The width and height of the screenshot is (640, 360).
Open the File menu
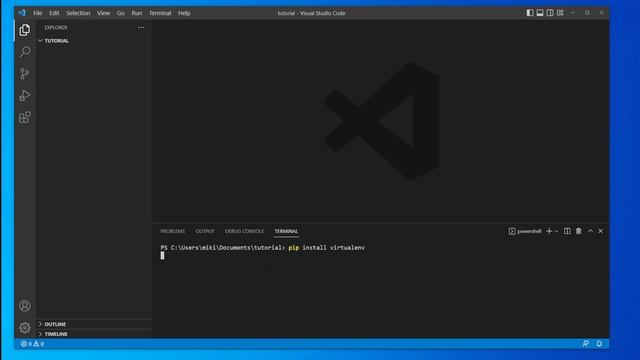[x=38, y=13]
